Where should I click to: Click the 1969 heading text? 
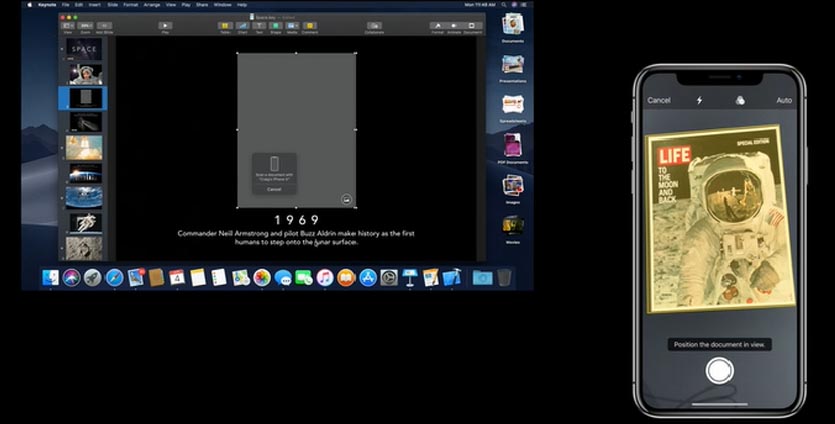pyautogui.click(x=297, y=220)
